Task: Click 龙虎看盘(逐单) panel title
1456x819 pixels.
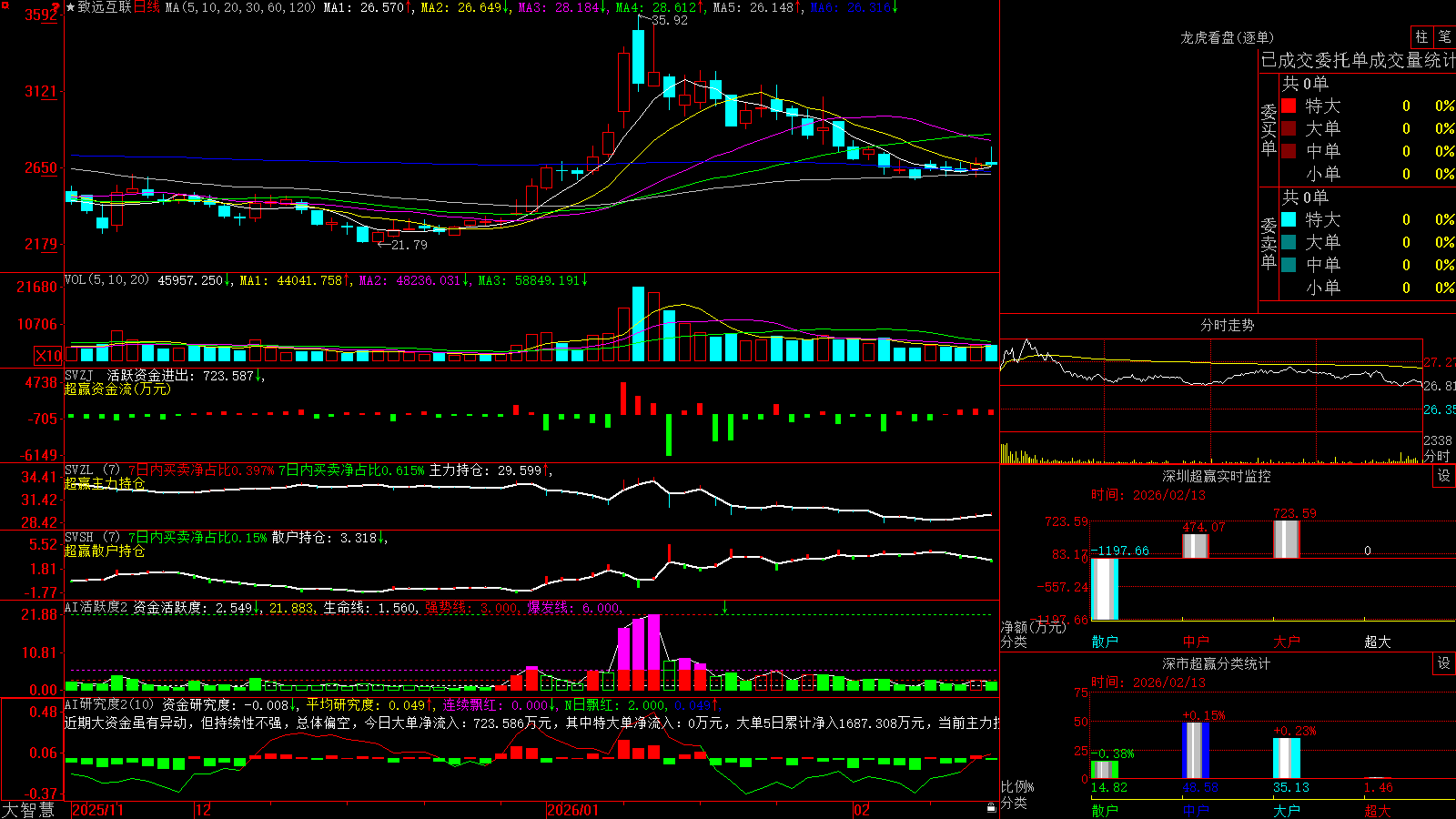Action: (1228, 37)
